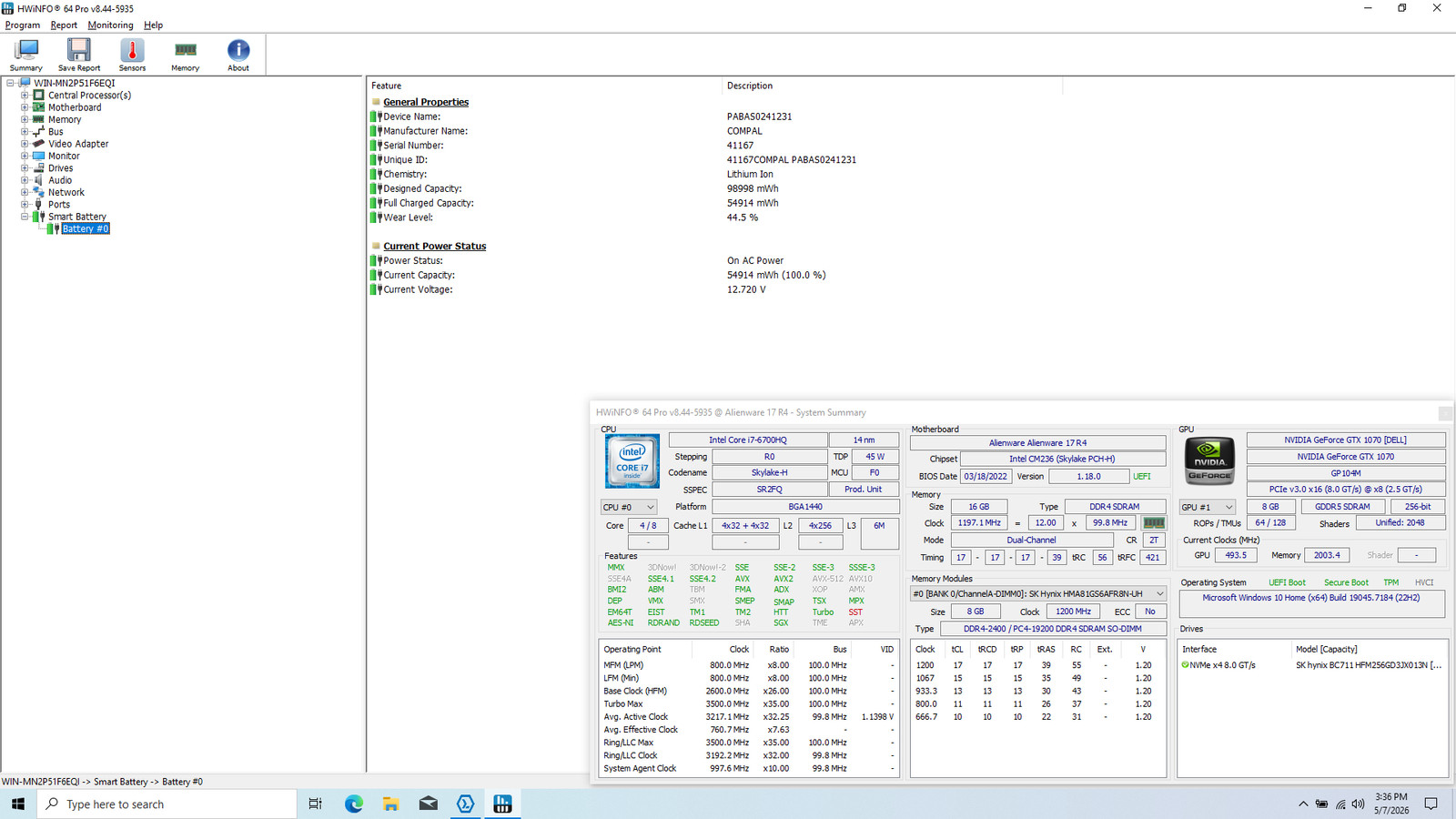
Task: Click the Memory toolbar icon
Action: [185, 55]
